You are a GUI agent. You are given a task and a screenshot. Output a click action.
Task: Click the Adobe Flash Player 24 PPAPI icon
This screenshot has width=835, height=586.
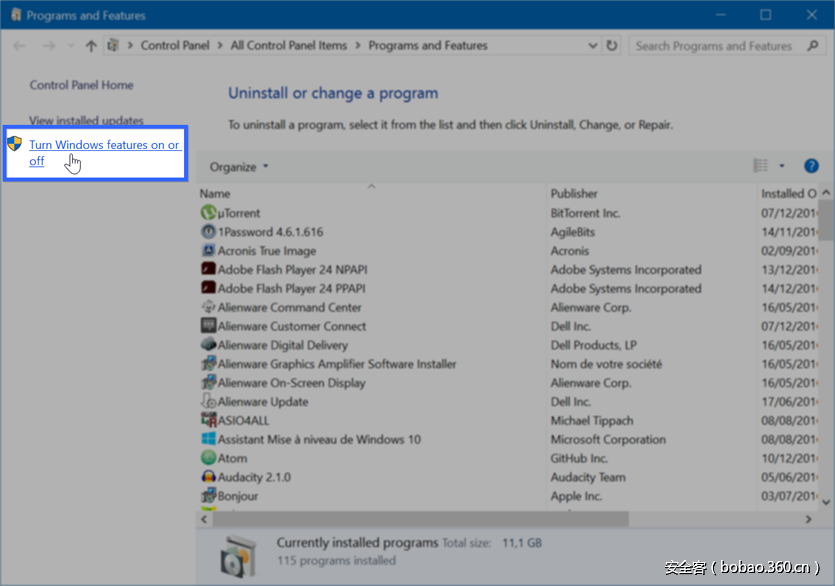208,288
